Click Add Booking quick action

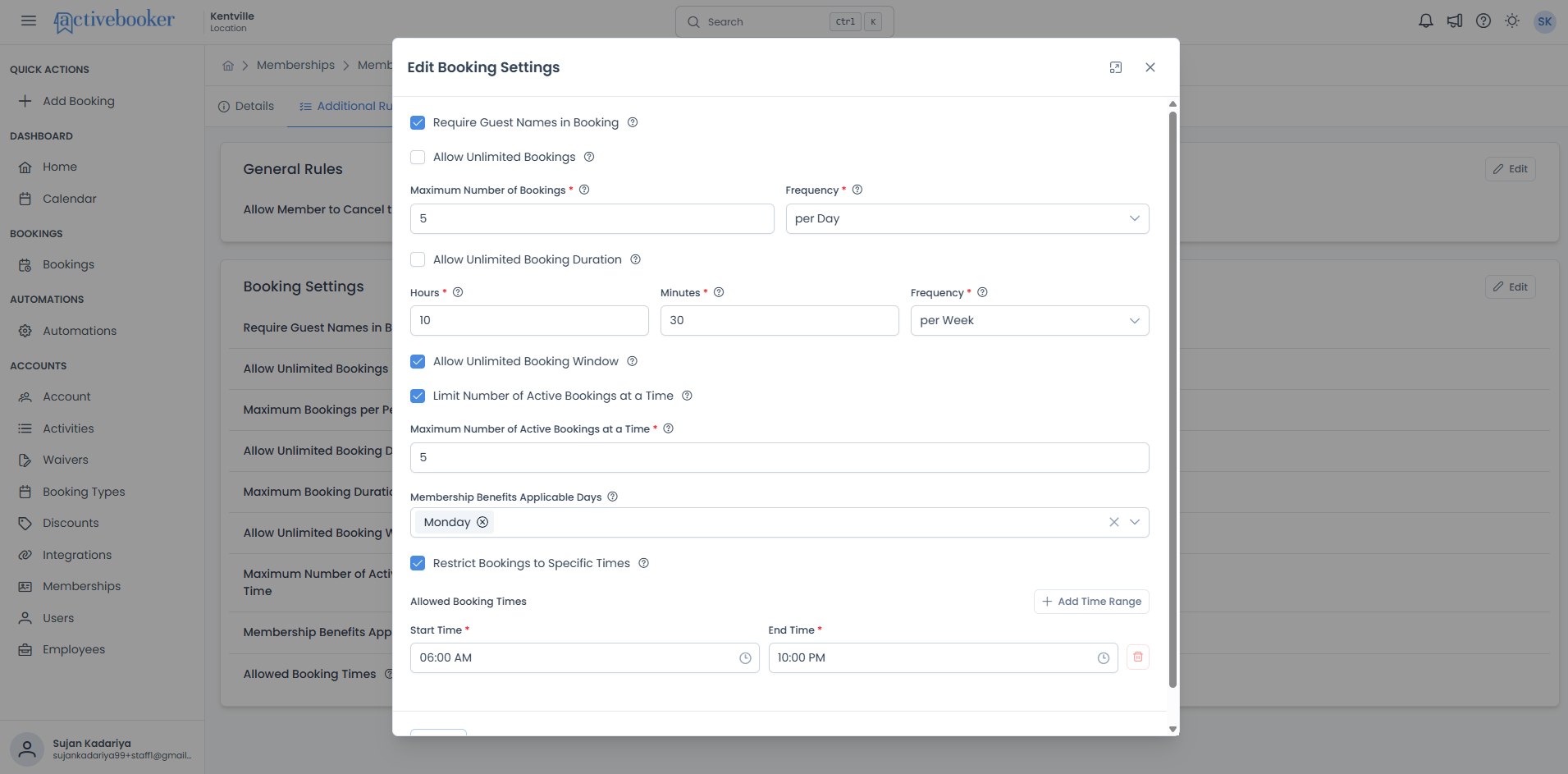coord(79,101)
